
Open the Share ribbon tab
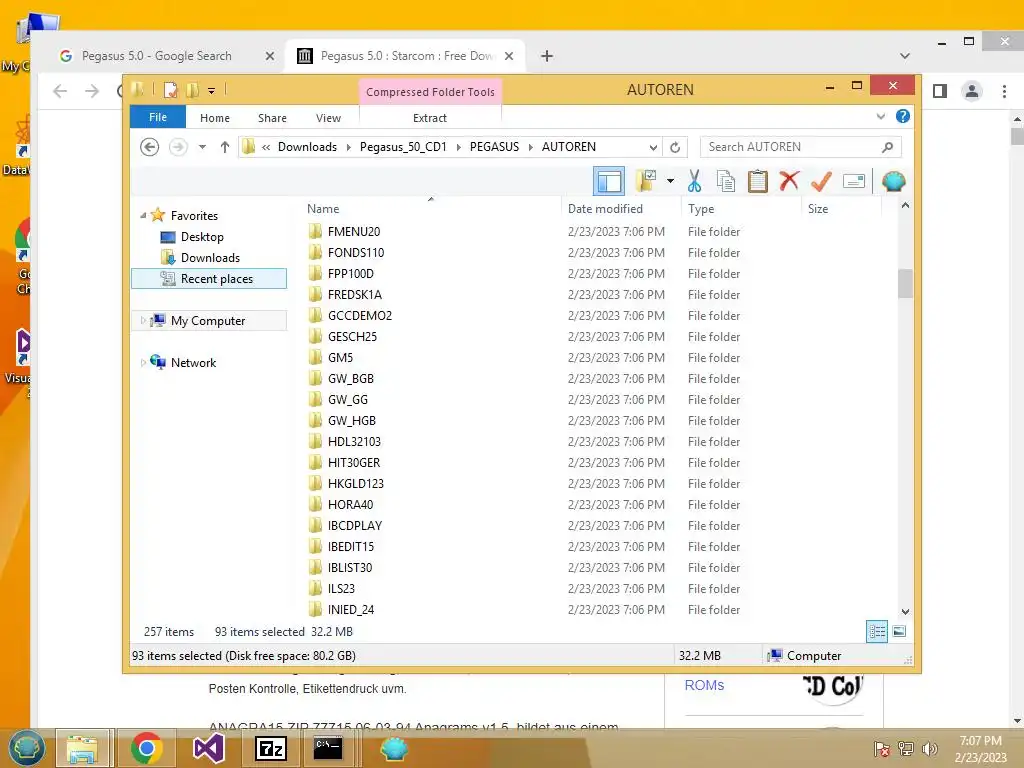272,118
